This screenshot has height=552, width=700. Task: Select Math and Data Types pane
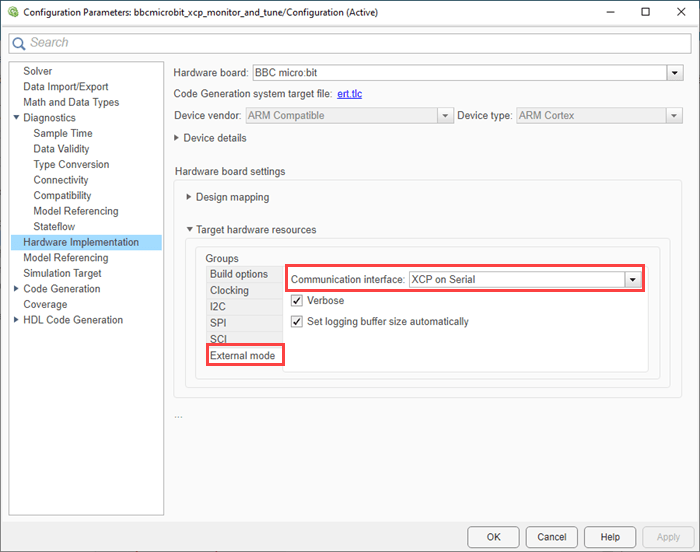coord(71,102)
